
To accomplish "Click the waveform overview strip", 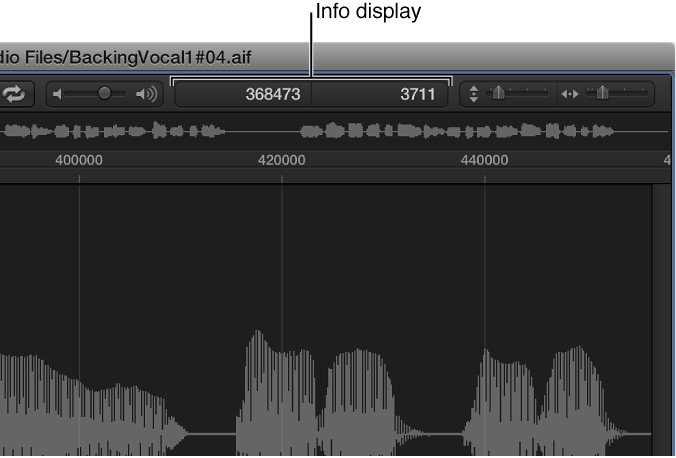I will tap(334, 131).
